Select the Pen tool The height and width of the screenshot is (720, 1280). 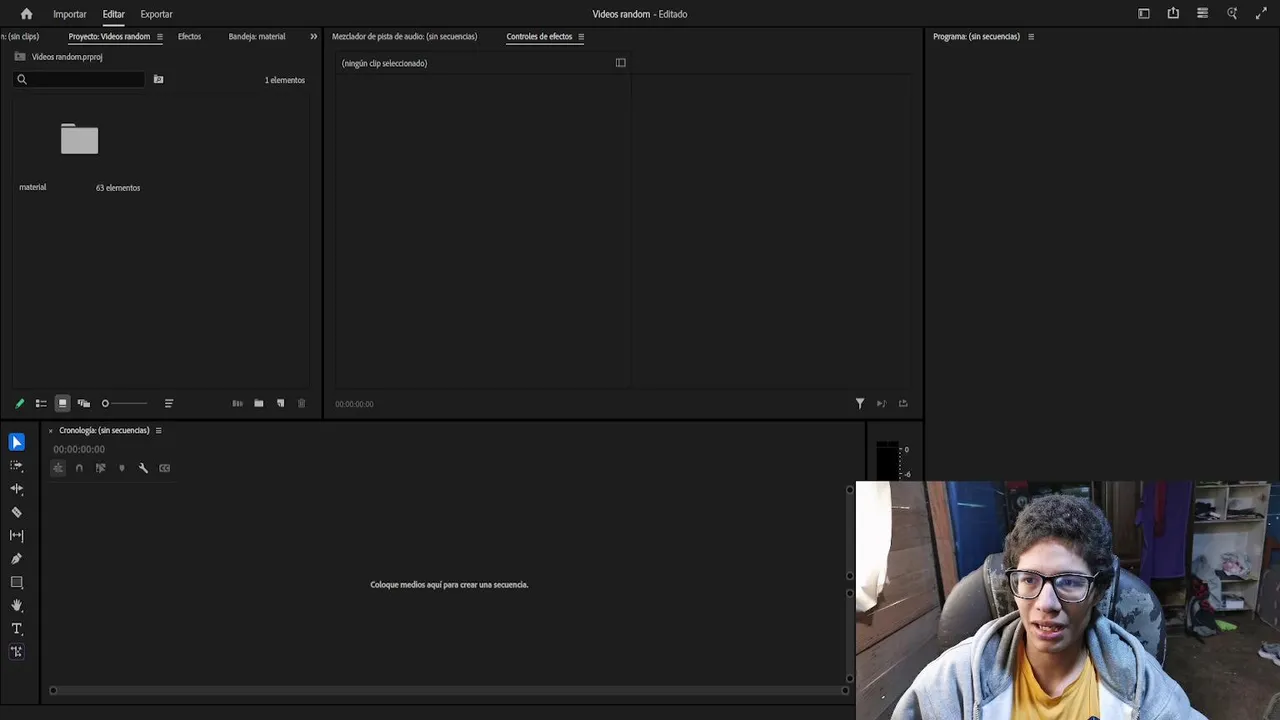[16, 559]
